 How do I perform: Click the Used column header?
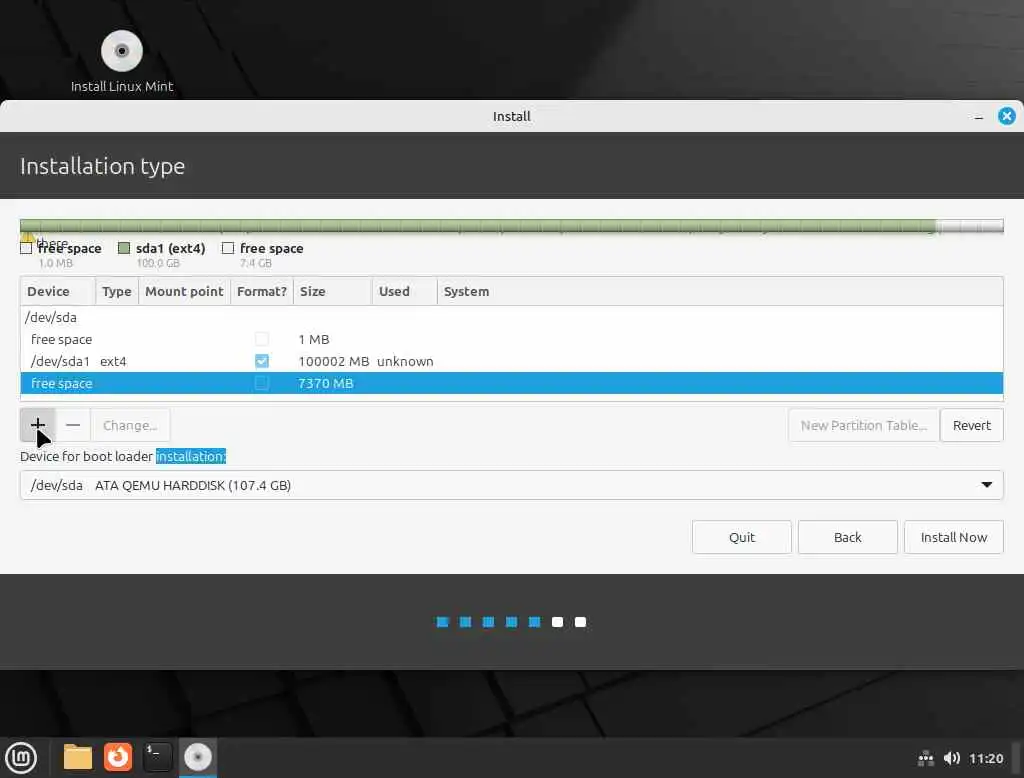click(x=404, y=291)
